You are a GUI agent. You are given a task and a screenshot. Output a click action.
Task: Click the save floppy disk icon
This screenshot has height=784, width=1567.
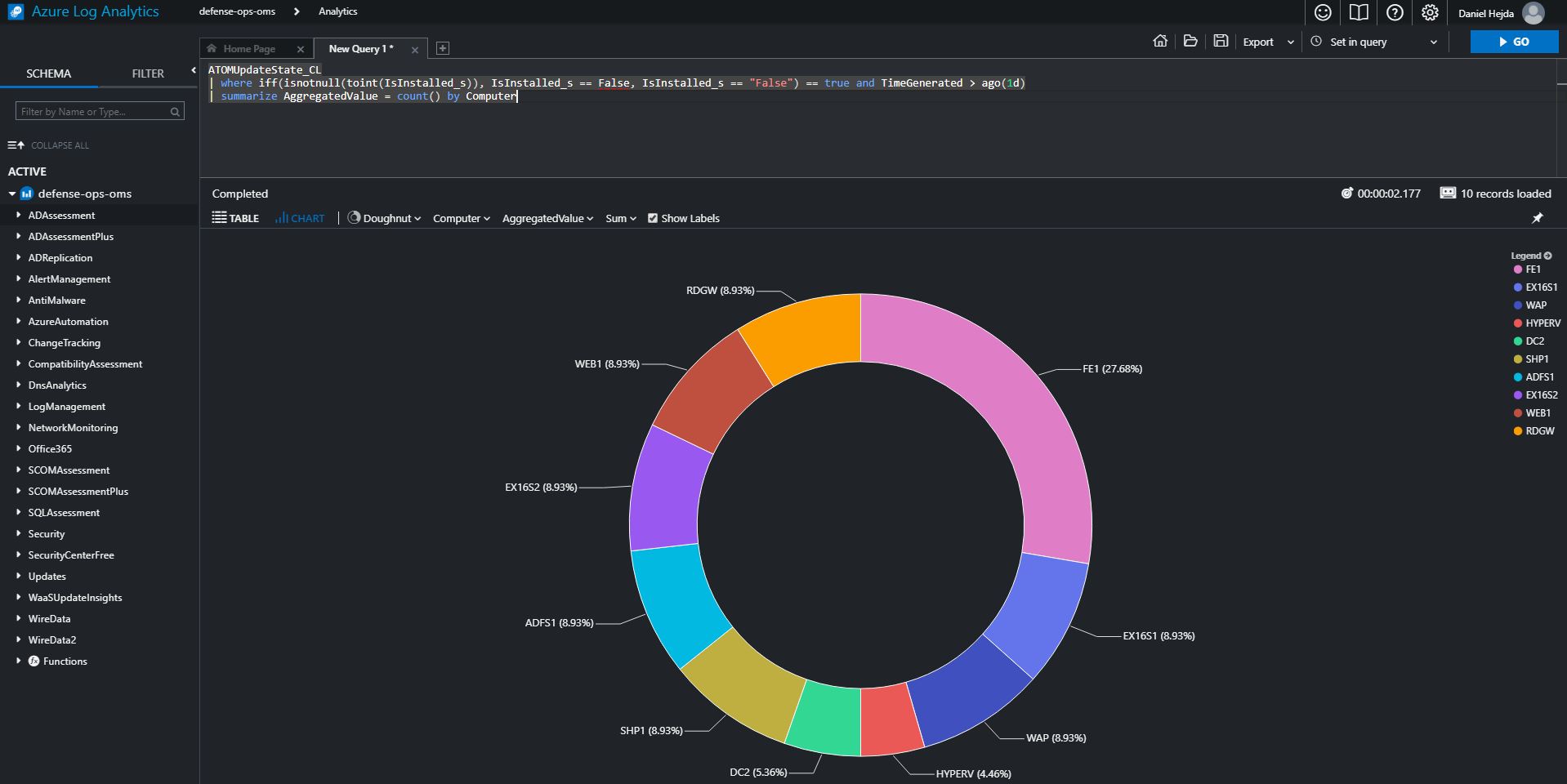pos(1221,41)
